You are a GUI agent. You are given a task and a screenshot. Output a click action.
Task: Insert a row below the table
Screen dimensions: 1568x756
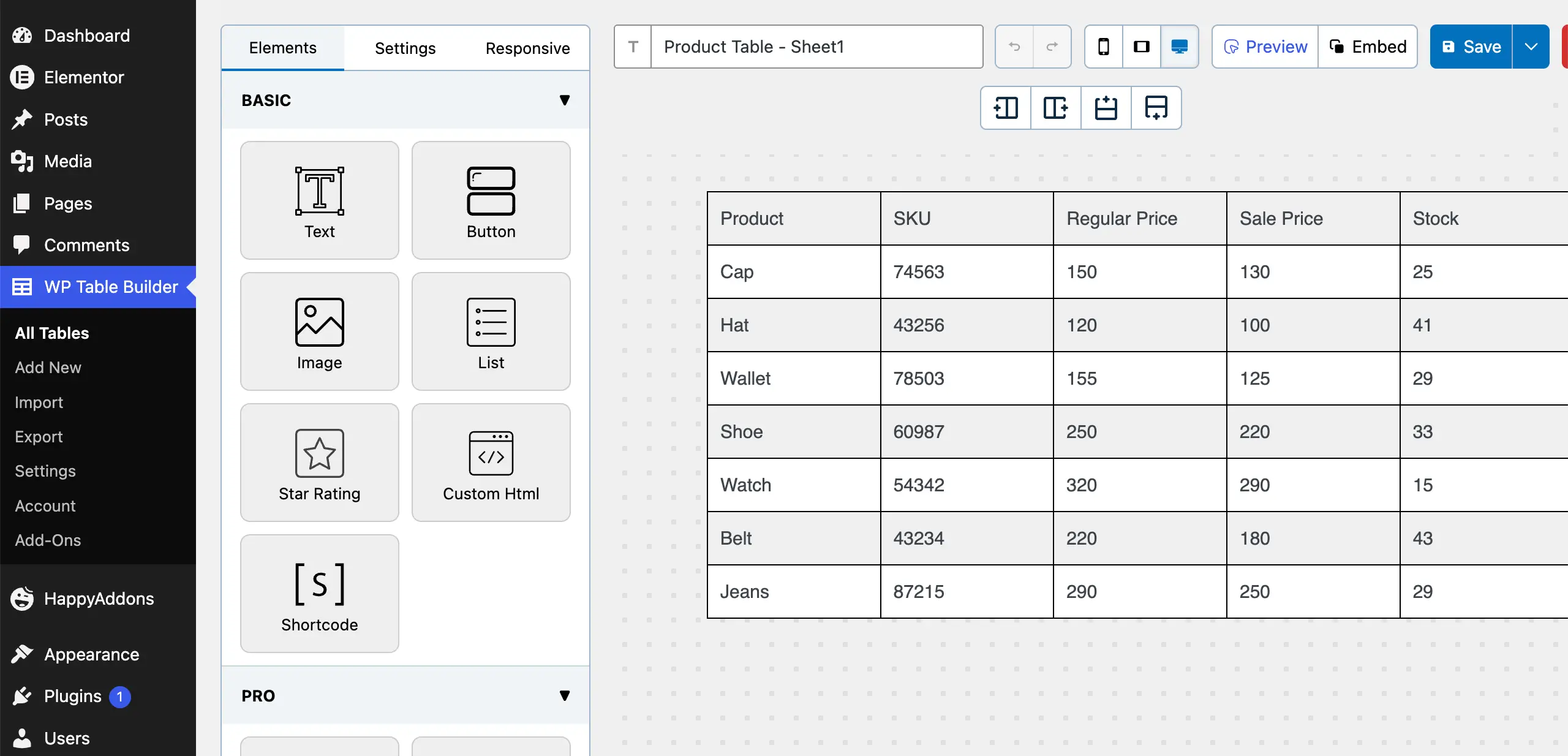click(1156, 108)
